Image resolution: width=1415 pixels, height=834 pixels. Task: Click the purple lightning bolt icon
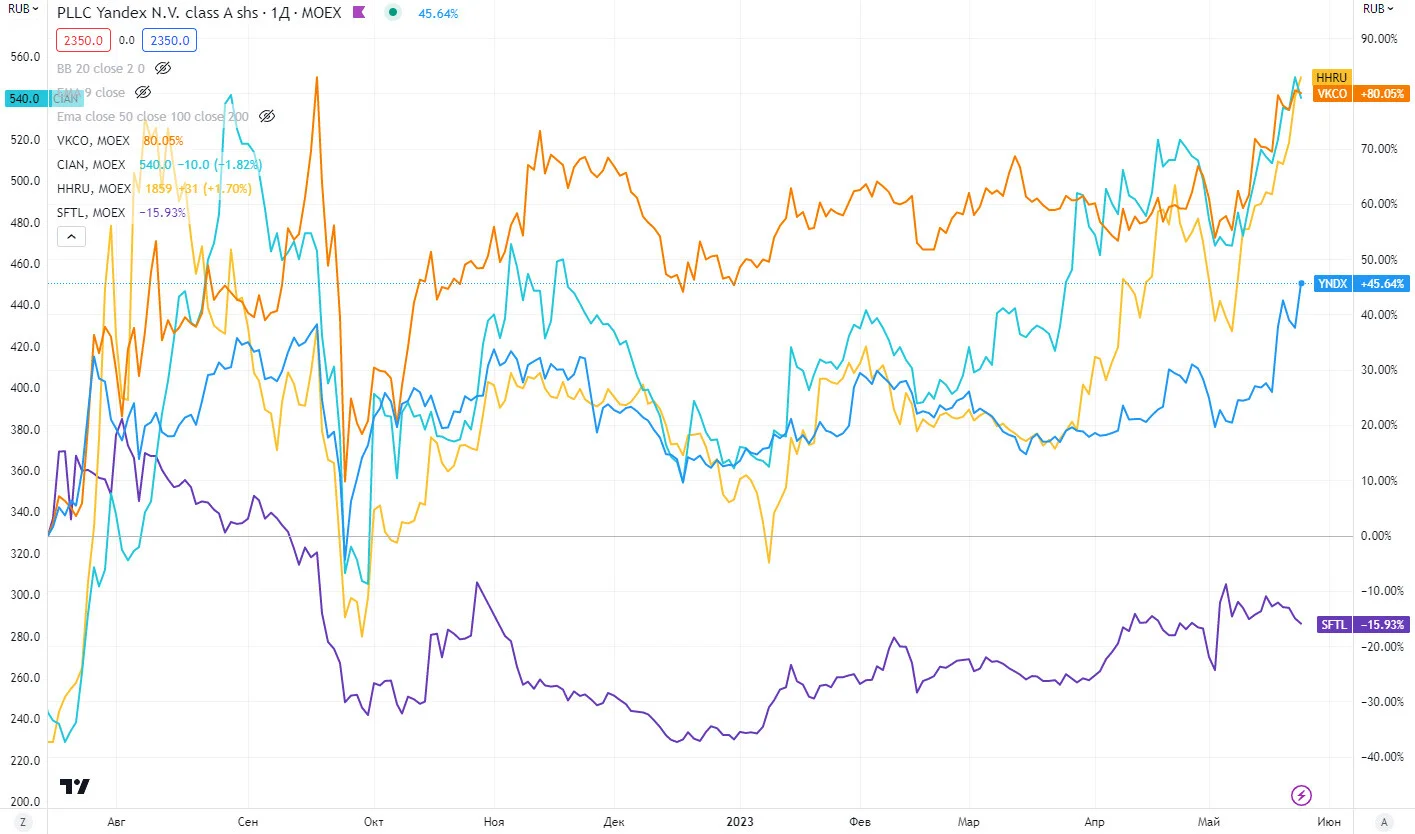pyautogui.click(x=1301, y=795)
